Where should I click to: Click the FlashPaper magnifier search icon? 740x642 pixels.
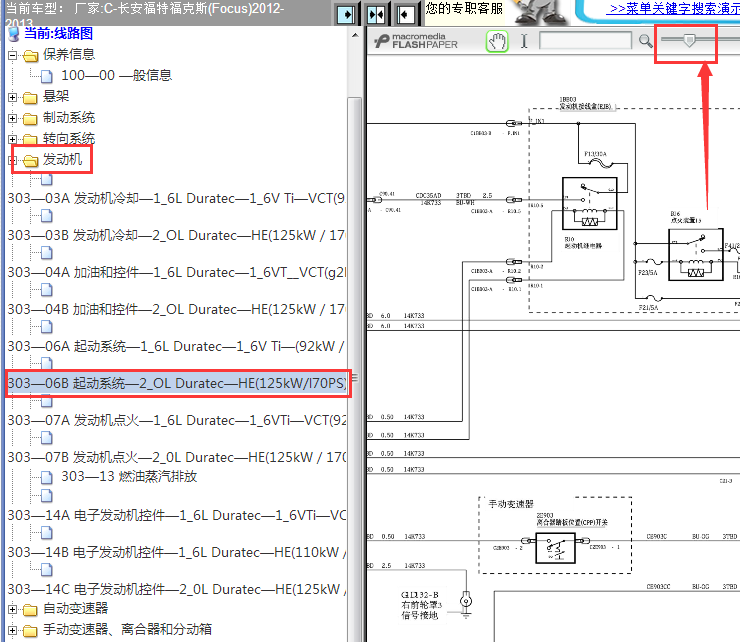tap(645, 42)
